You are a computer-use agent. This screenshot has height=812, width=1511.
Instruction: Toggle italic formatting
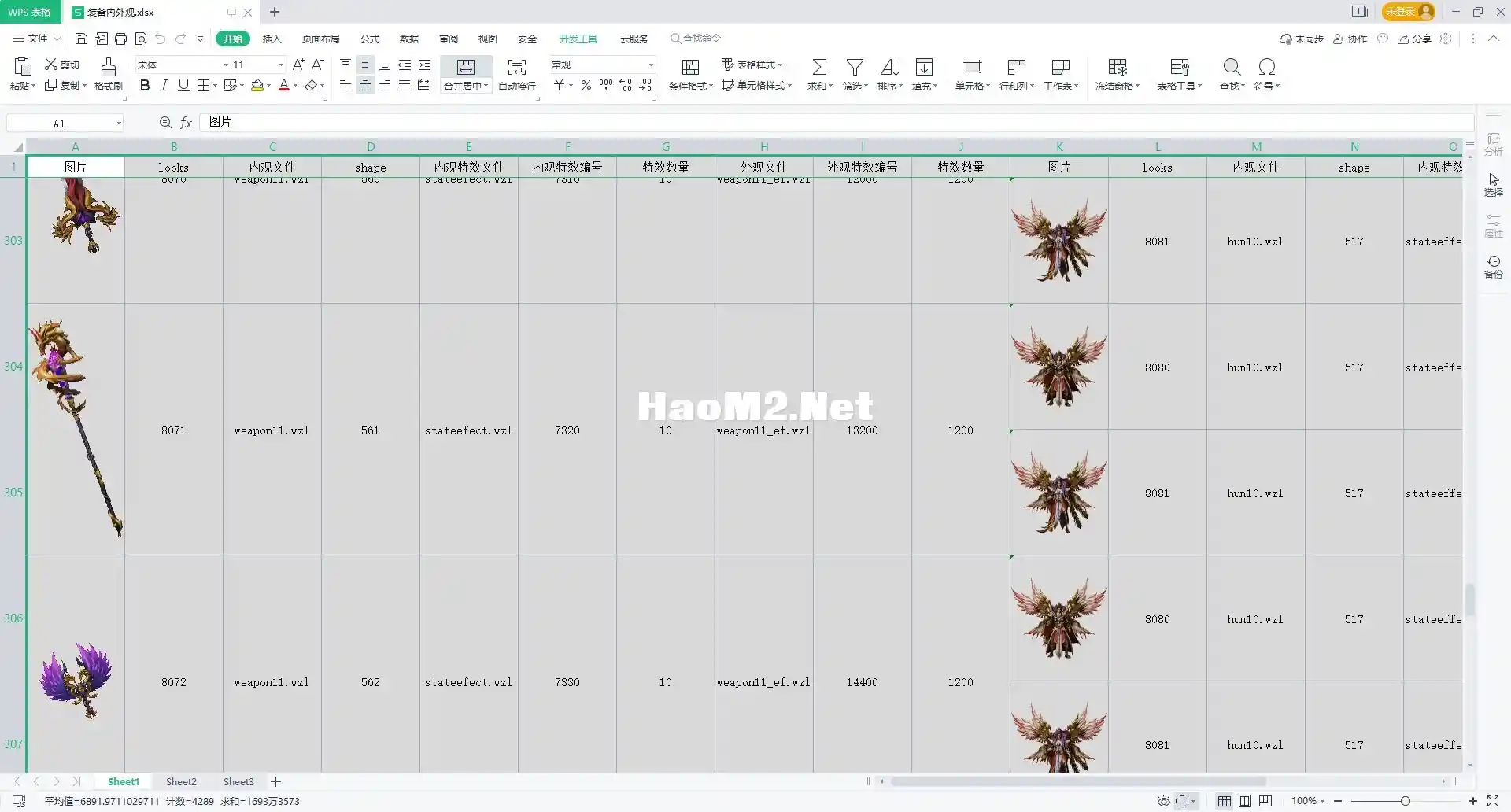click(x=164, y=85)
